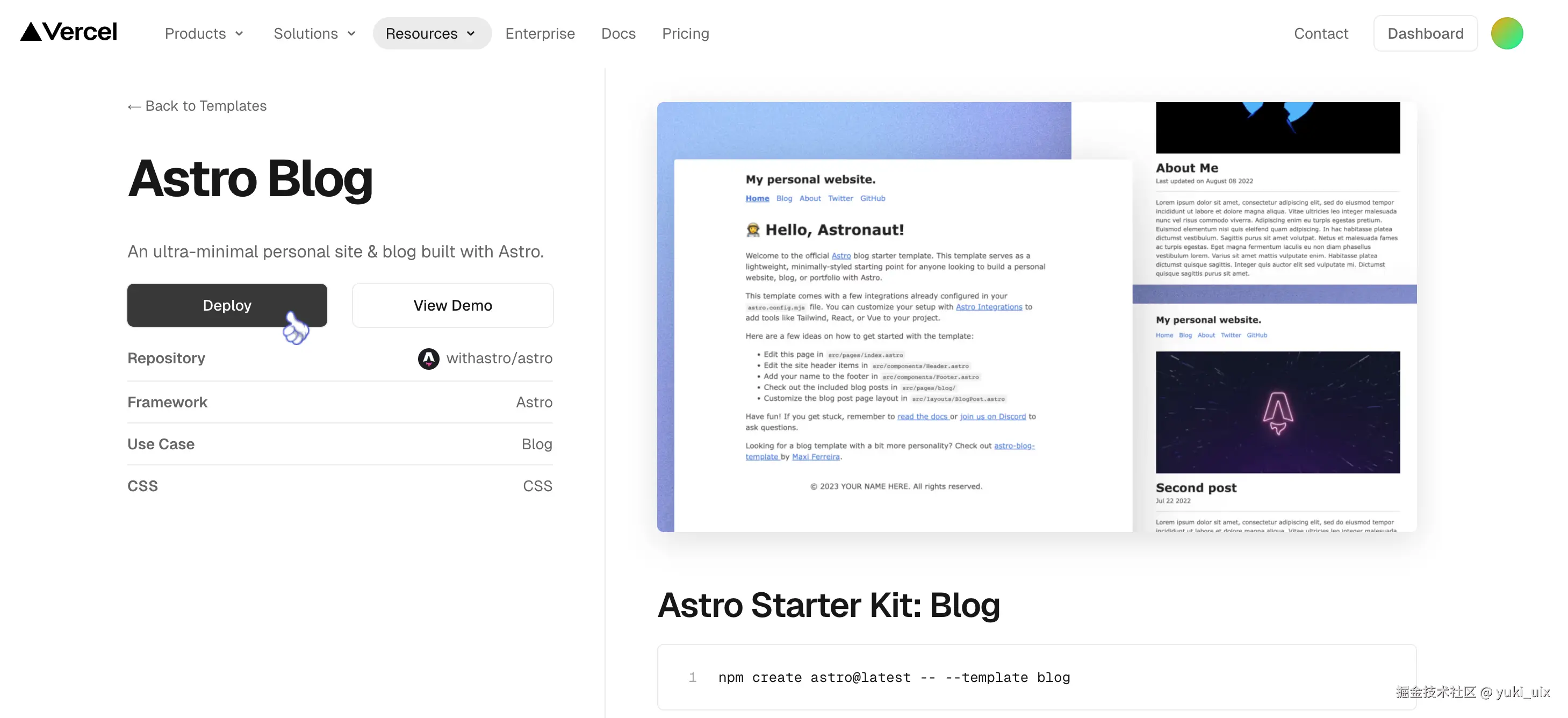View the template demo
Screen dimensions: 1568x718
453,305
